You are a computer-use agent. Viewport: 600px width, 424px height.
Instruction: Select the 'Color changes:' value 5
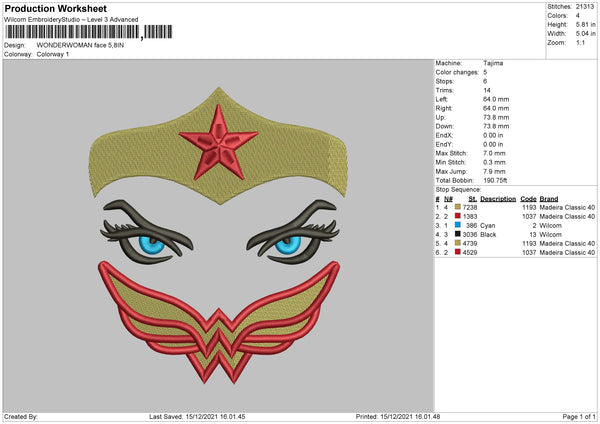pyautogui.click(x=485, y=72)
